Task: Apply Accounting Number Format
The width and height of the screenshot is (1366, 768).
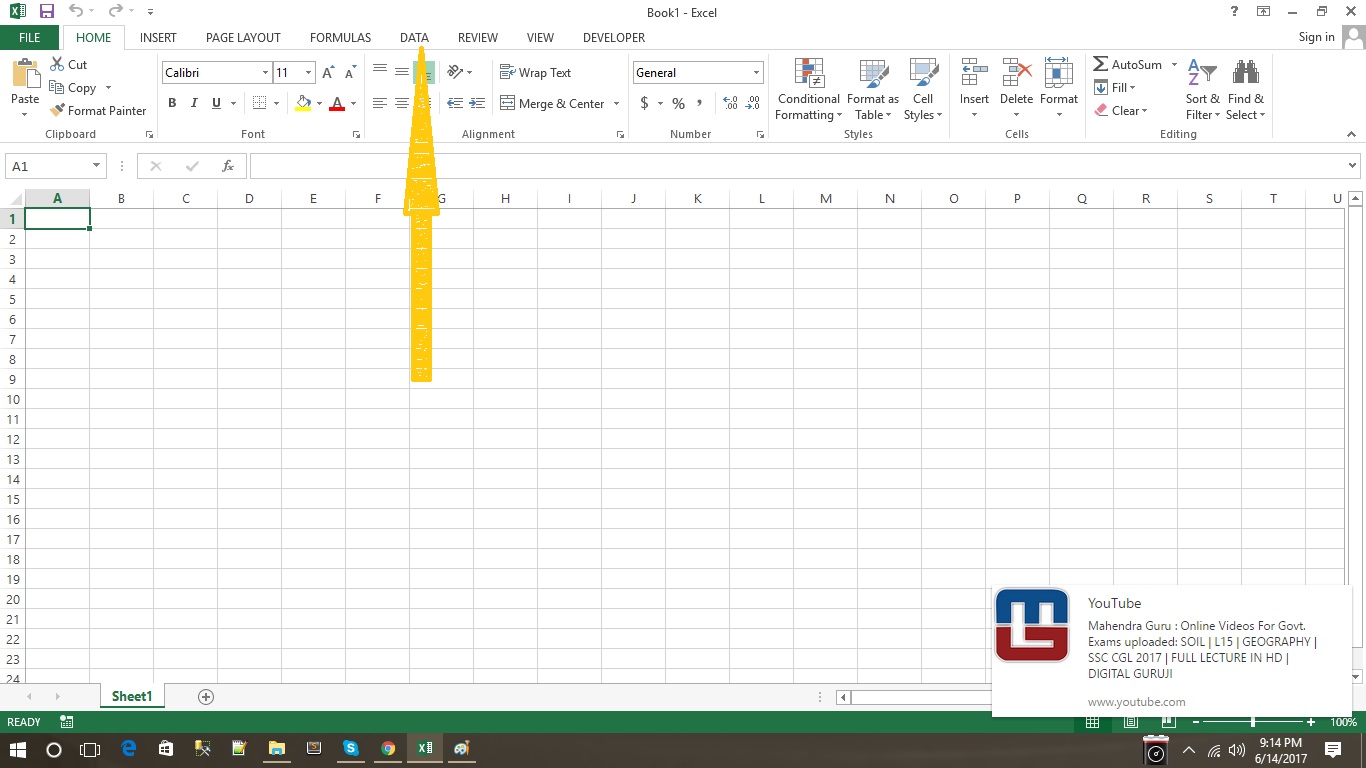Action: pyautogui.click(x=645, y=103)
